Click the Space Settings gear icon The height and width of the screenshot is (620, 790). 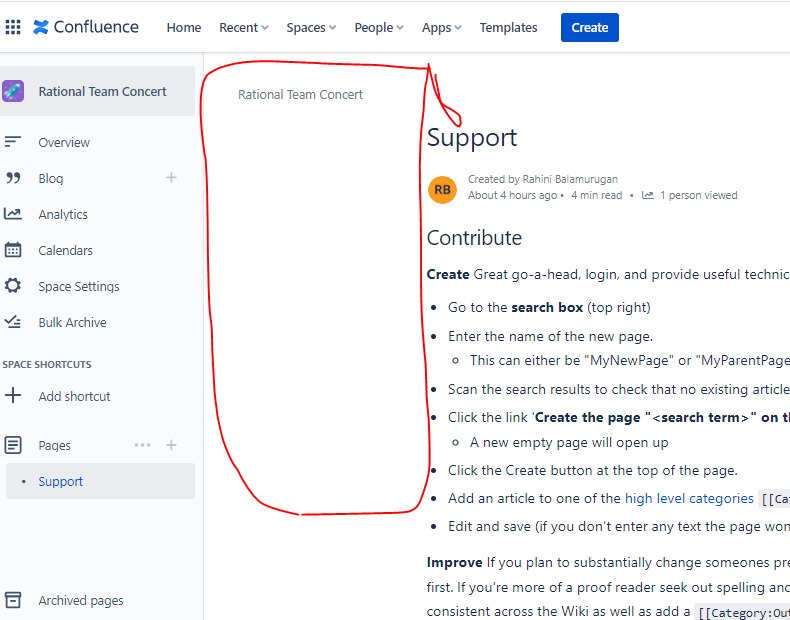[13, 286]
